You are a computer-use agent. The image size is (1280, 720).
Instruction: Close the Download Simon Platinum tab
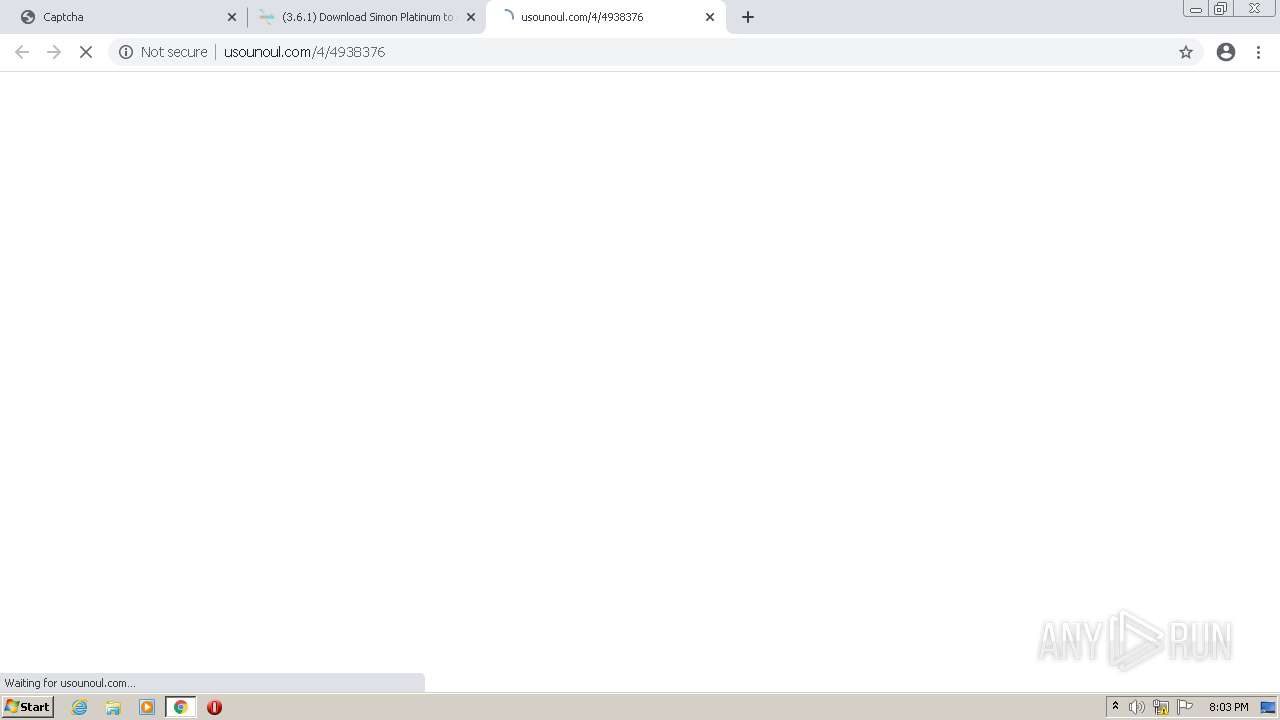coord(471,17)
